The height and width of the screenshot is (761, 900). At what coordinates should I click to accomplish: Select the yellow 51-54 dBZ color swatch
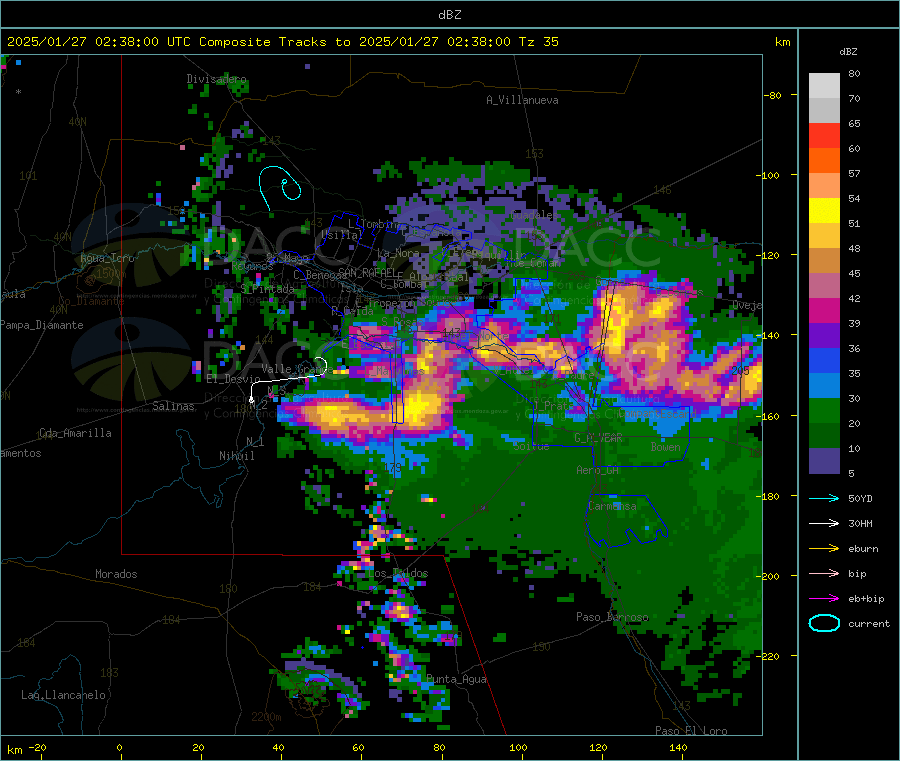824,211
